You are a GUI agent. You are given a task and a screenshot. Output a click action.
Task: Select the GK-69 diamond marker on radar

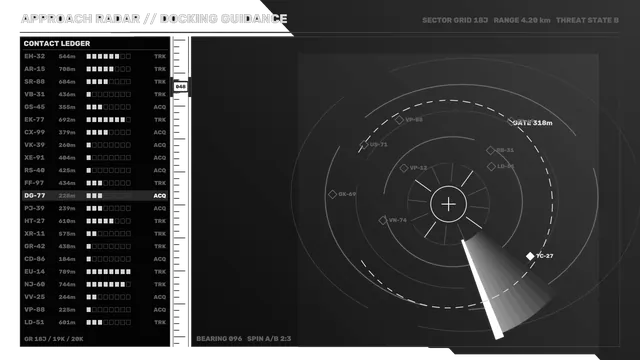click(332, 194)
